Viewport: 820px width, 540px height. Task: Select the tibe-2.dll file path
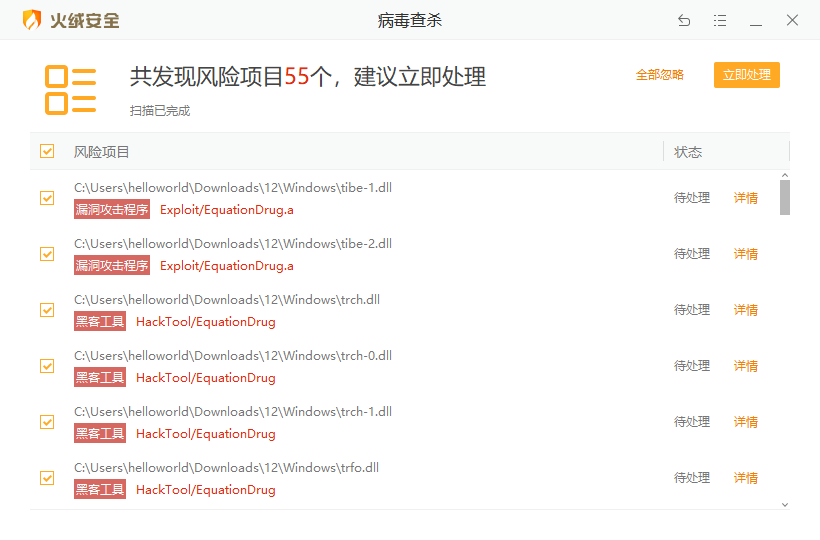tap(233, 244)
